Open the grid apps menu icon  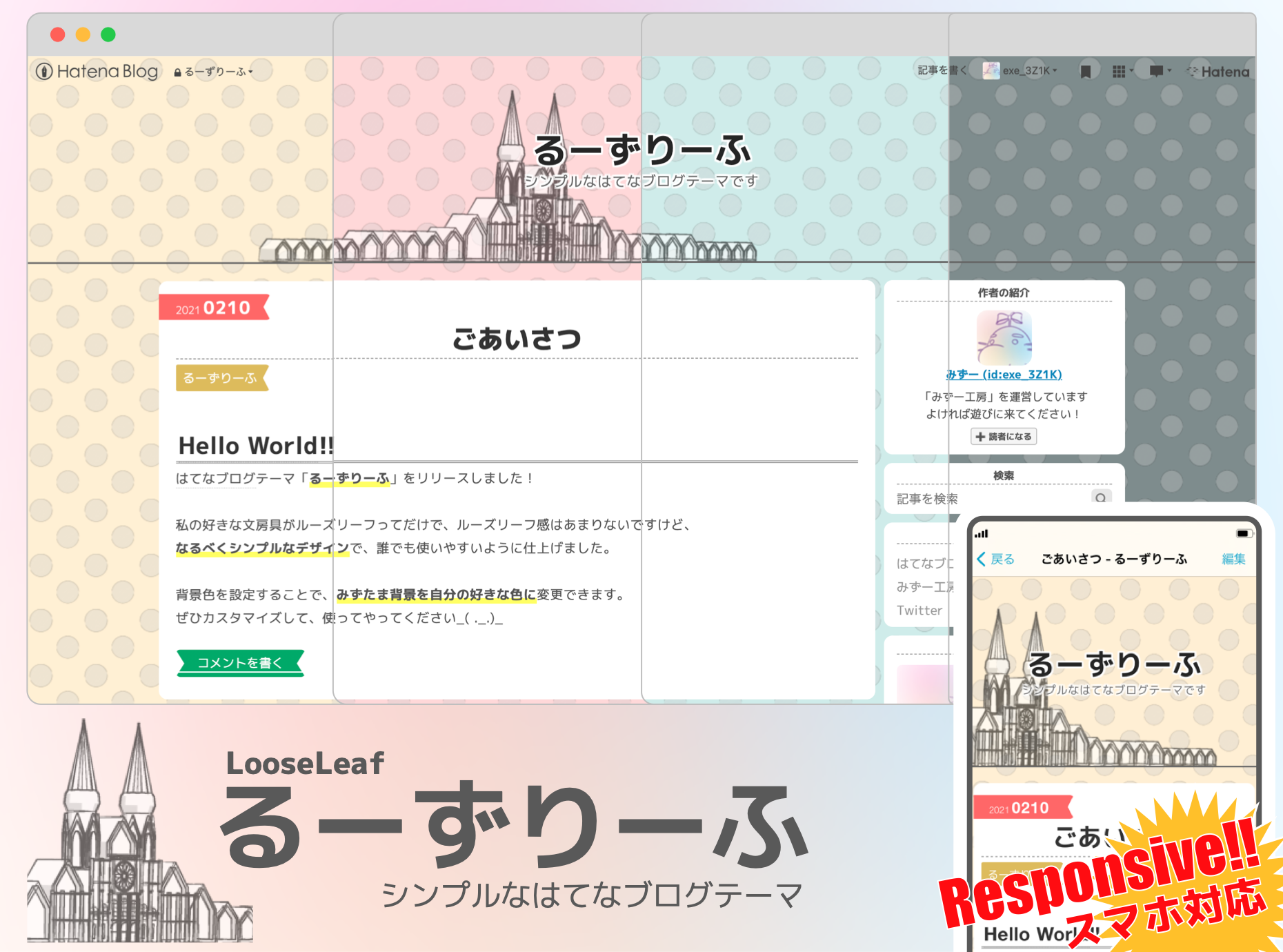pos(1122,71)
